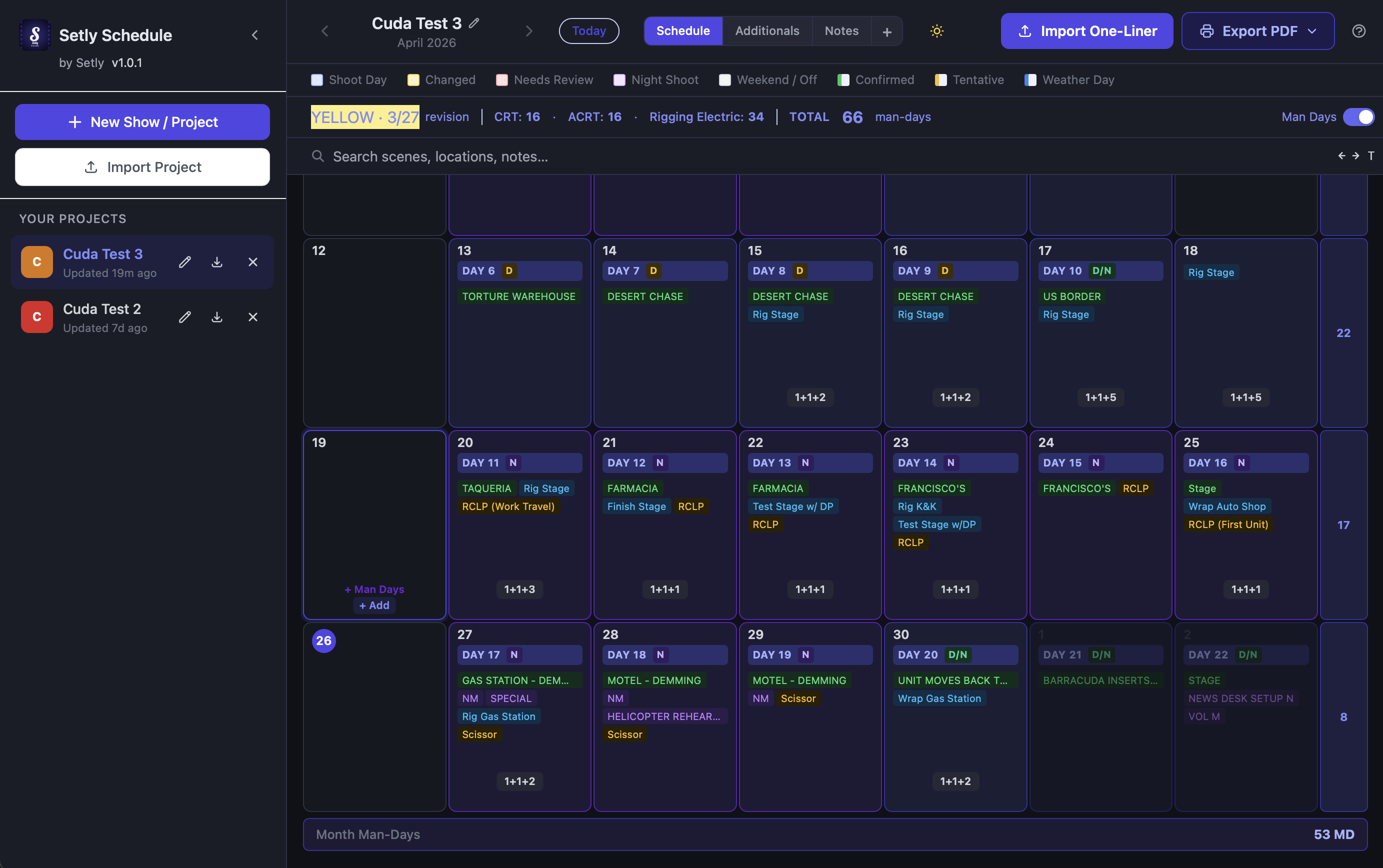Click Test Stage w/ DP tag on April 22
The height and width of the screenshot is (868, 1383).
[x=792, y=506]
